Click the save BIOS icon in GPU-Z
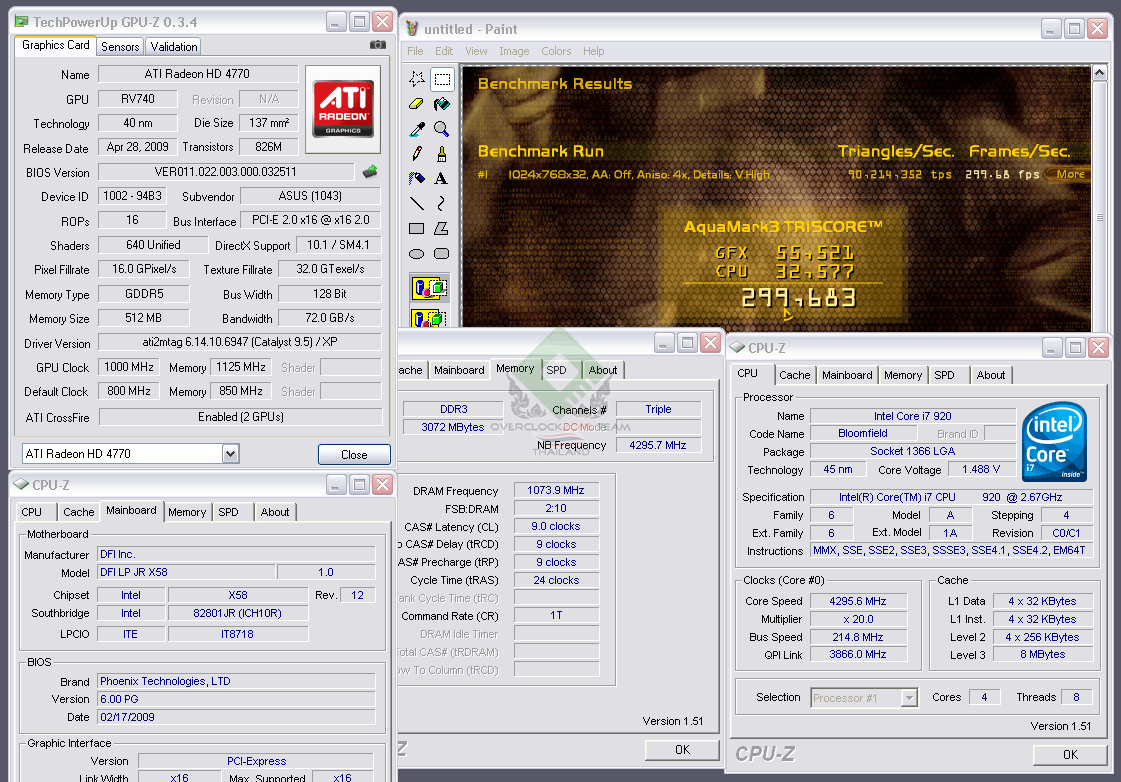 (x=370, y=172)
